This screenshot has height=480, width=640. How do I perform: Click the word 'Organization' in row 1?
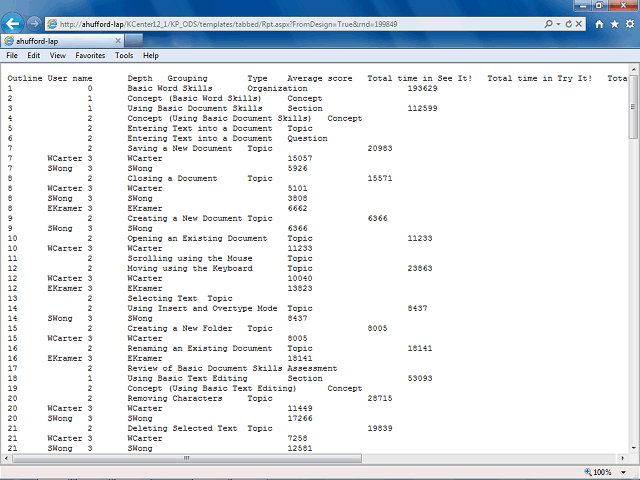(277, 88)
